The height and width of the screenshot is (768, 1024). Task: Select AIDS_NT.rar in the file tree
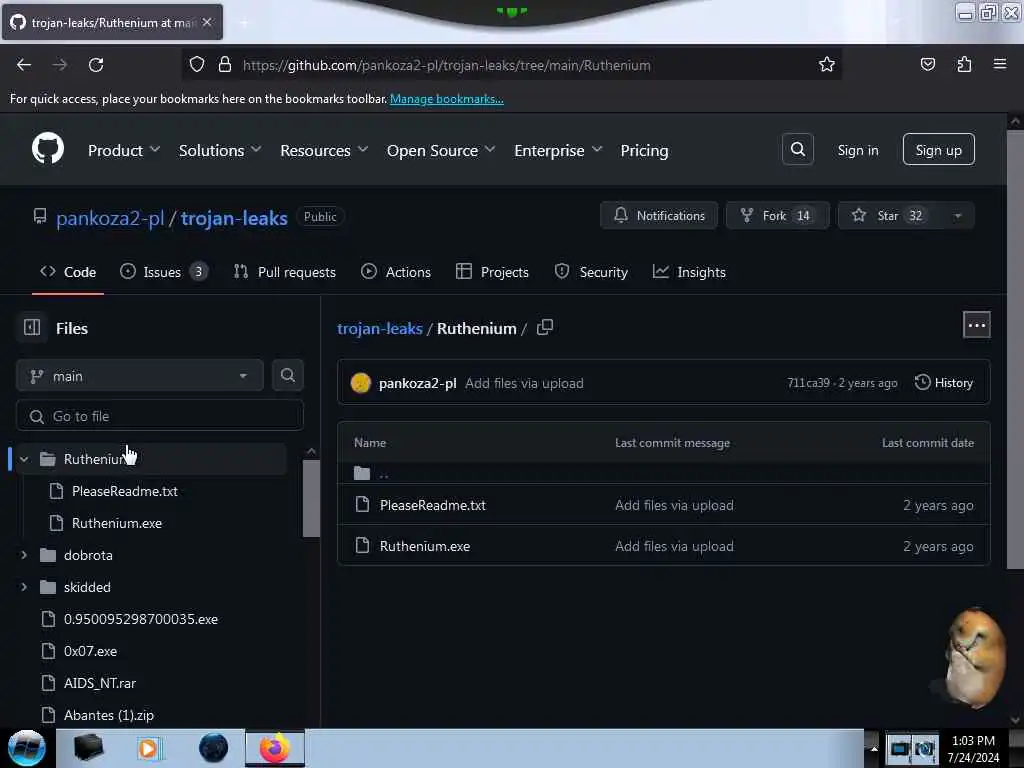(x=99, y=683)
